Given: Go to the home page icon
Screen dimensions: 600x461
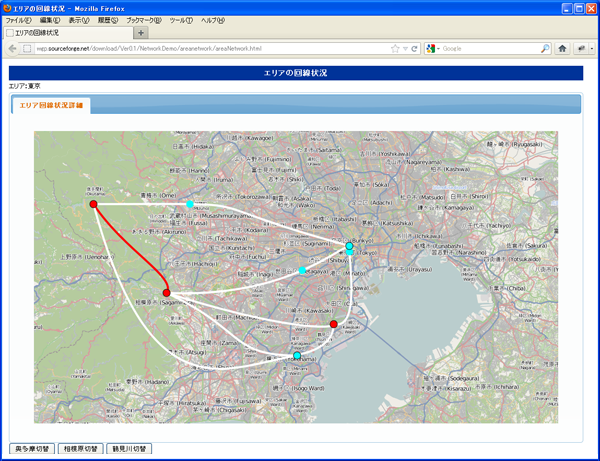Looking at the screenshot, I should pos(562,49).
